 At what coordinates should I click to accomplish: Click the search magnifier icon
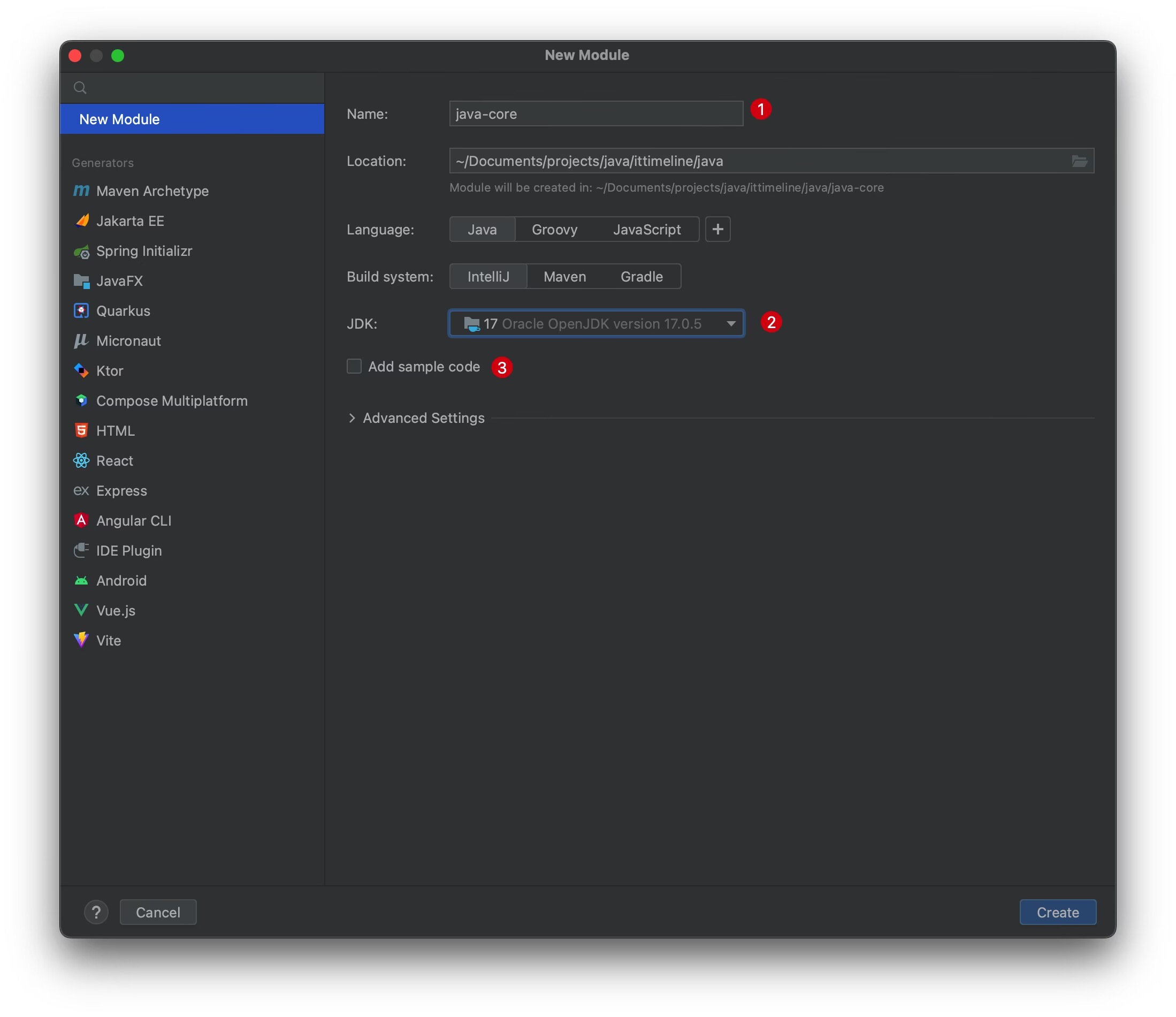80,87
